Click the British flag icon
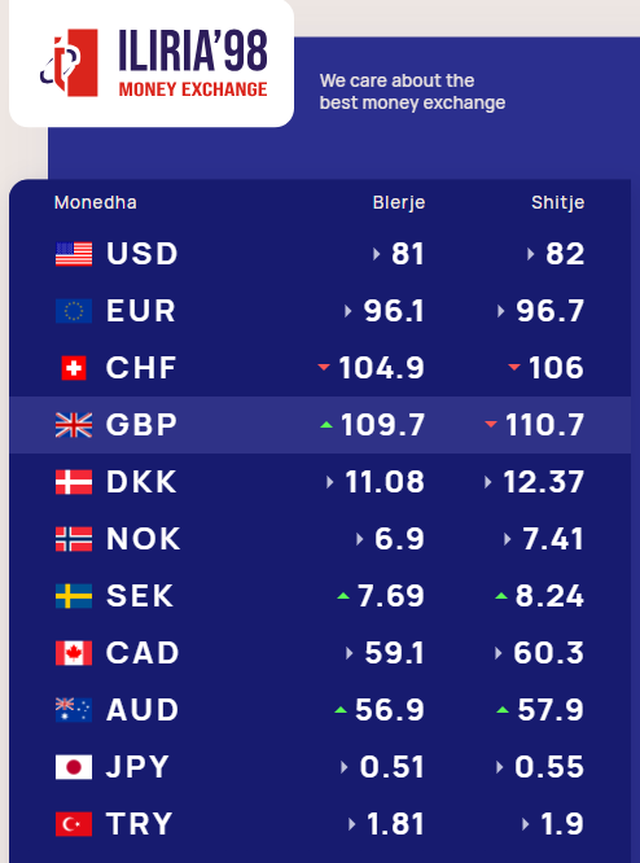Viewport: 640px width, 863px height. click(73, 425)
